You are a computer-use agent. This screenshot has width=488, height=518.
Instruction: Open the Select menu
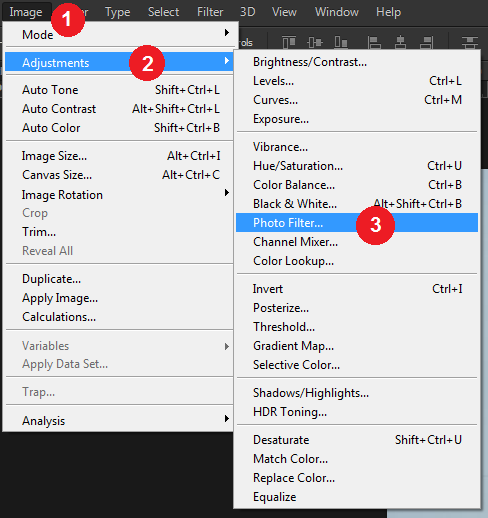[163, 12]
